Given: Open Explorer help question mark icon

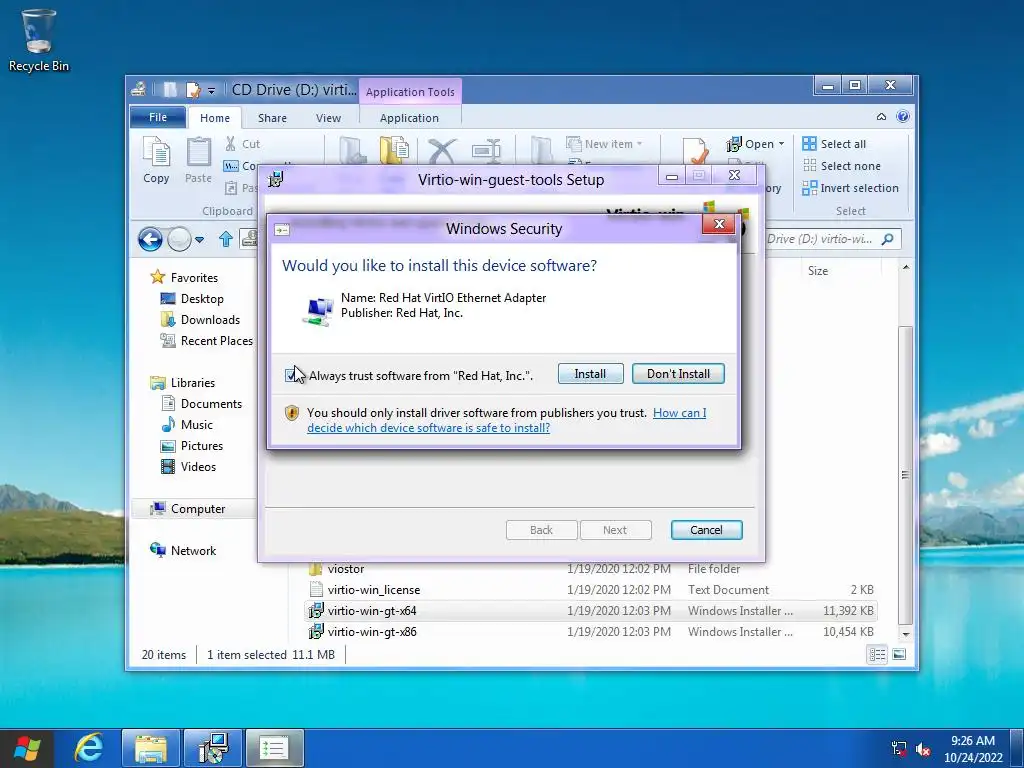Looking at the screenshot, I should tap(903, 117).
